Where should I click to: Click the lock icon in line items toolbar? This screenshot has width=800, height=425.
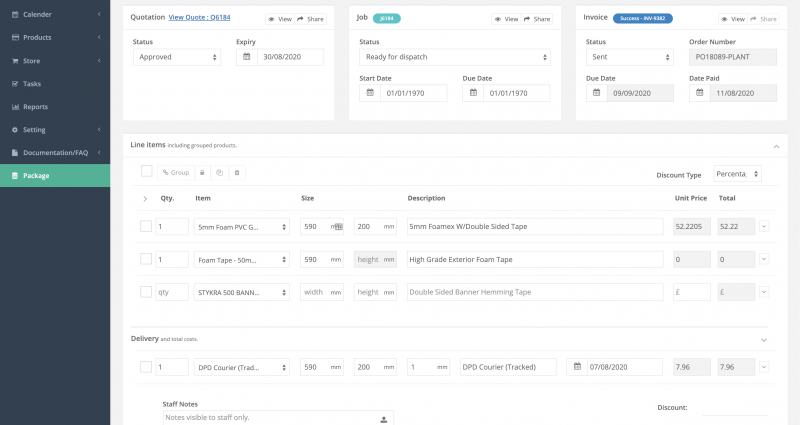(x=202, y=173)
